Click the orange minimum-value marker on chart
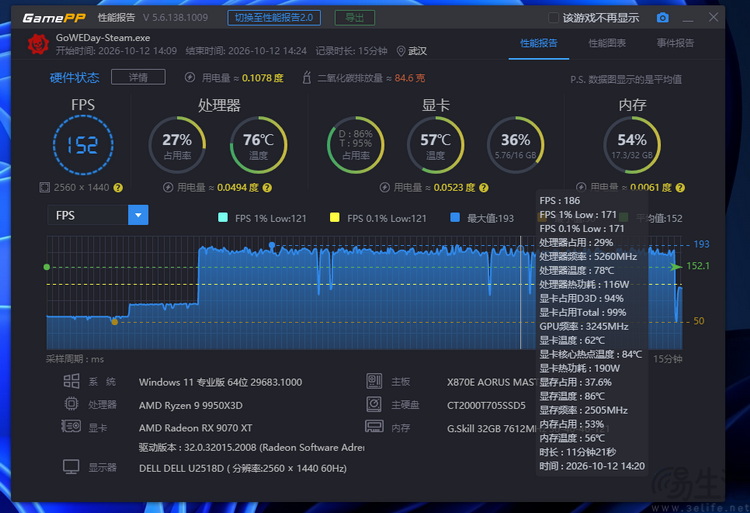This screenshot has height=513, width=750. pos(114,322)
